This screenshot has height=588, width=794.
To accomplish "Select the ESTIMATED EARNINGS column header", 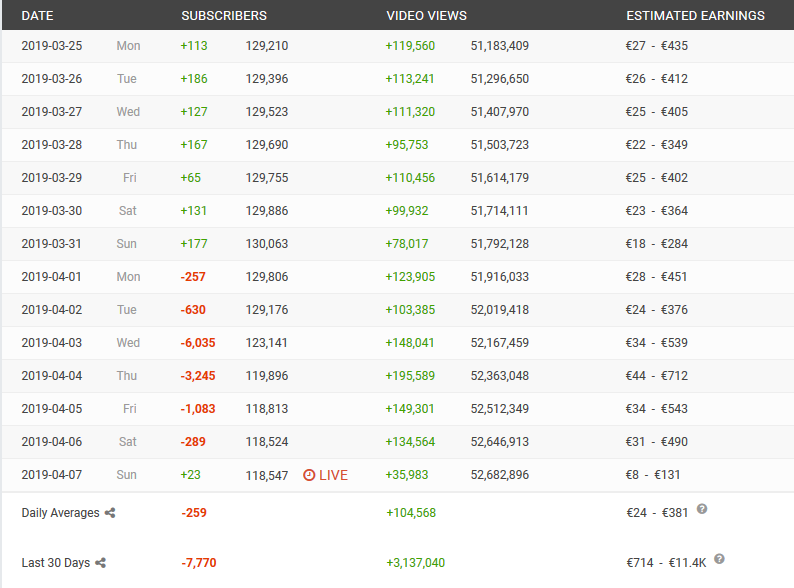I will (x=695, y=16).
